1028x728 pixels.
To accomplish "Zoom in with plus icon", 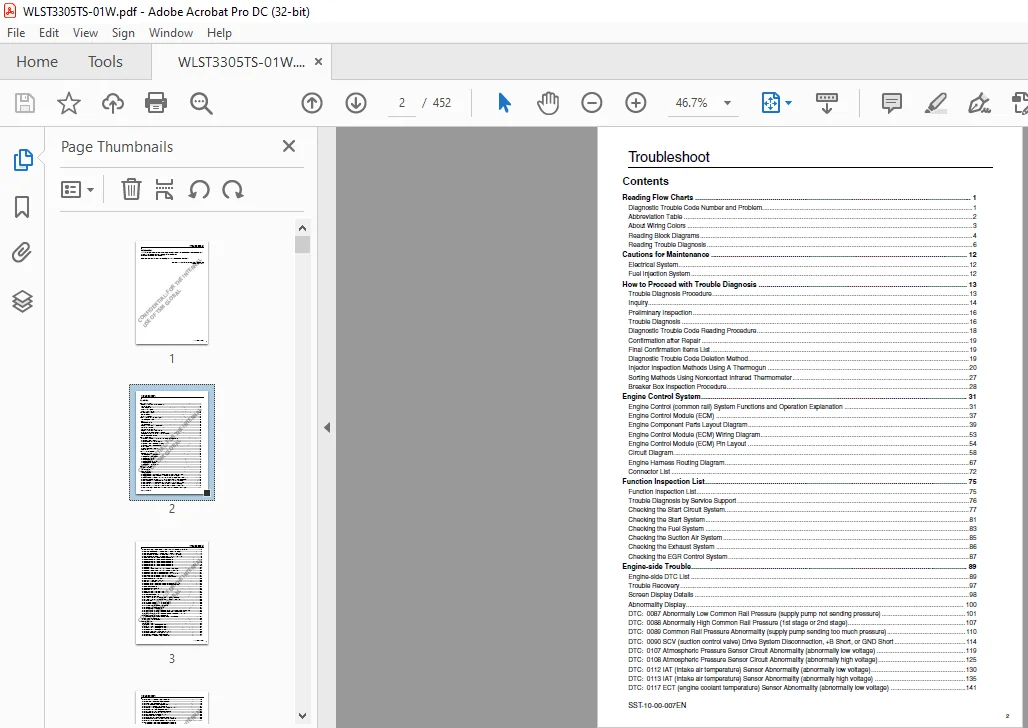I will coord(635,103).
